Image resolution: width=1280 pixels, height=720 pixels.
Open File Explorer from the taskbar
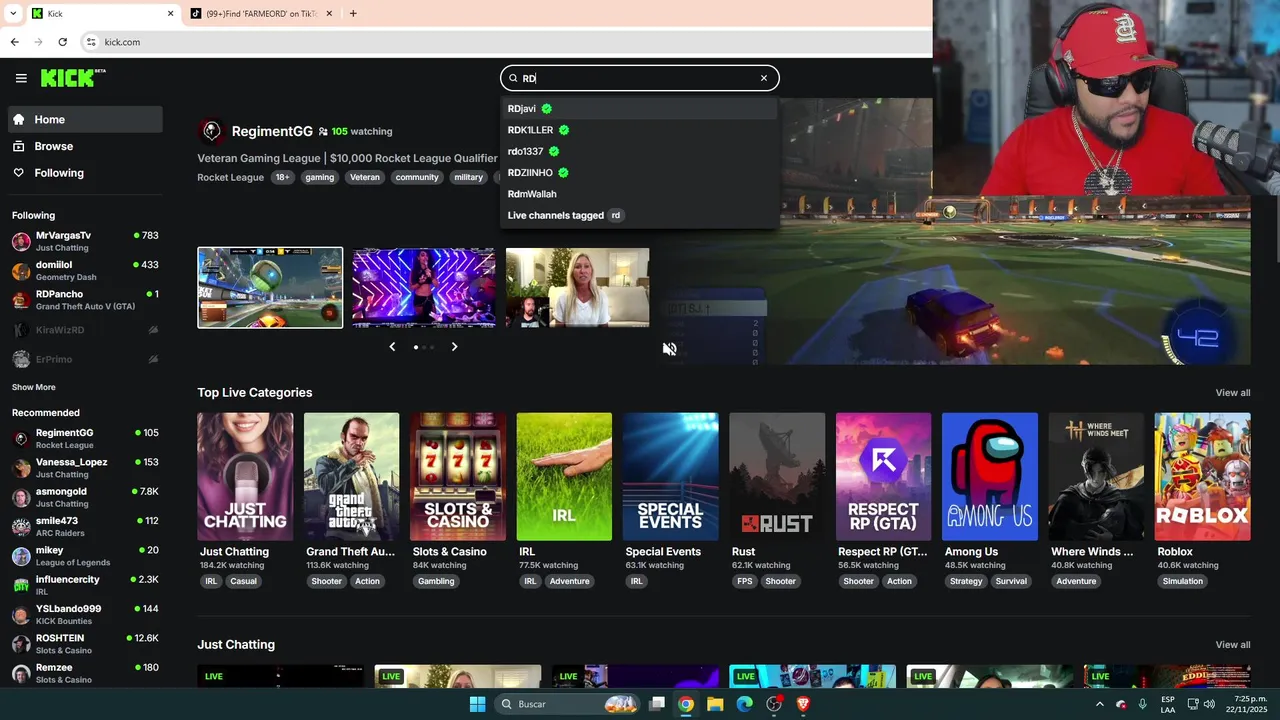click(715, 704)
